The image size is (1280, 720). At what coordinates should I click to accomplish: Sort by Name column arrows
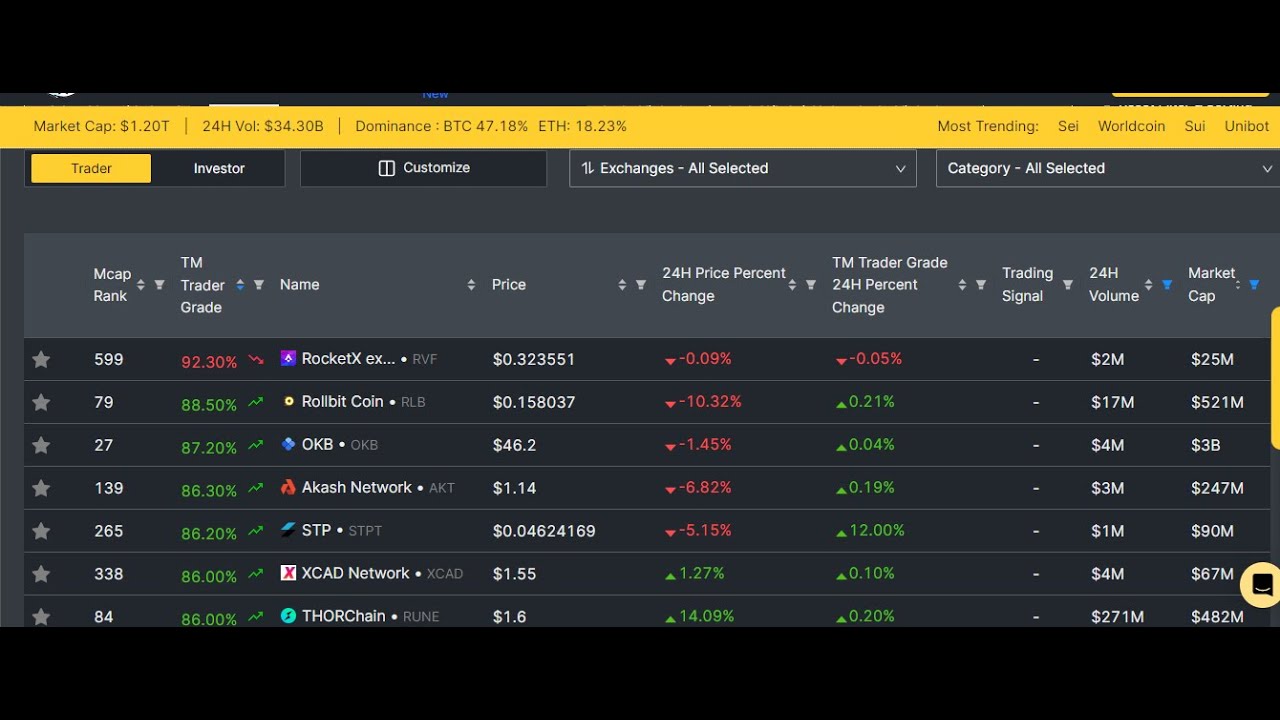point(471,285)
